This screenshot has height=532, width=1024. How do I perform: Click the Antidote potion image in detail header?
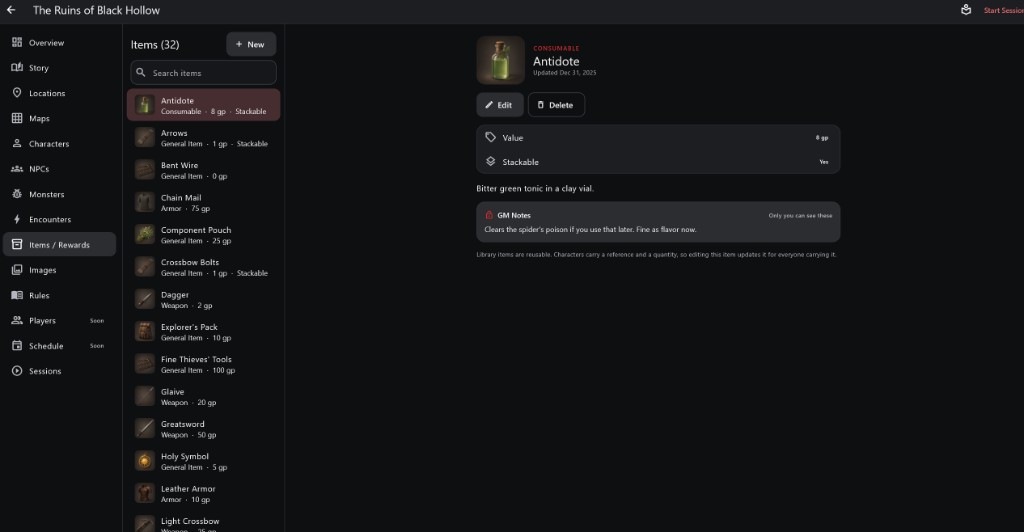(x=500, y=60)
